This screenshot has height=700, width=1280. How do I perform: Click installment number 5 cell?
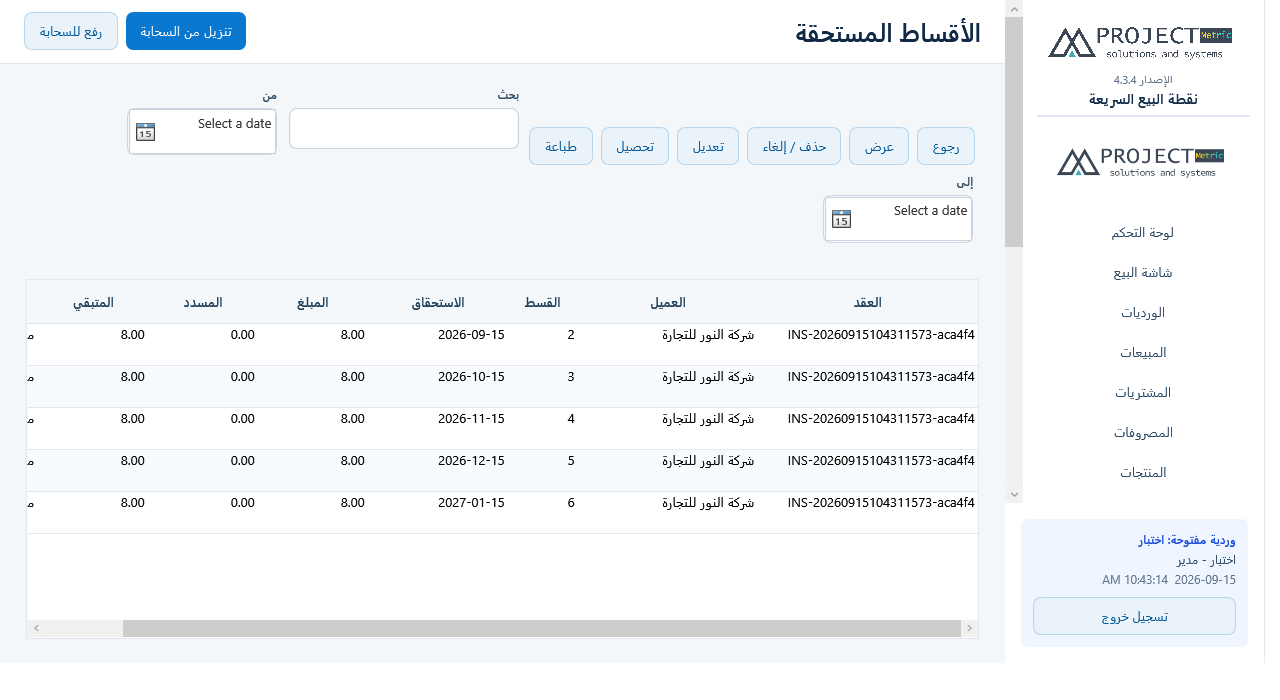[571, 461]
